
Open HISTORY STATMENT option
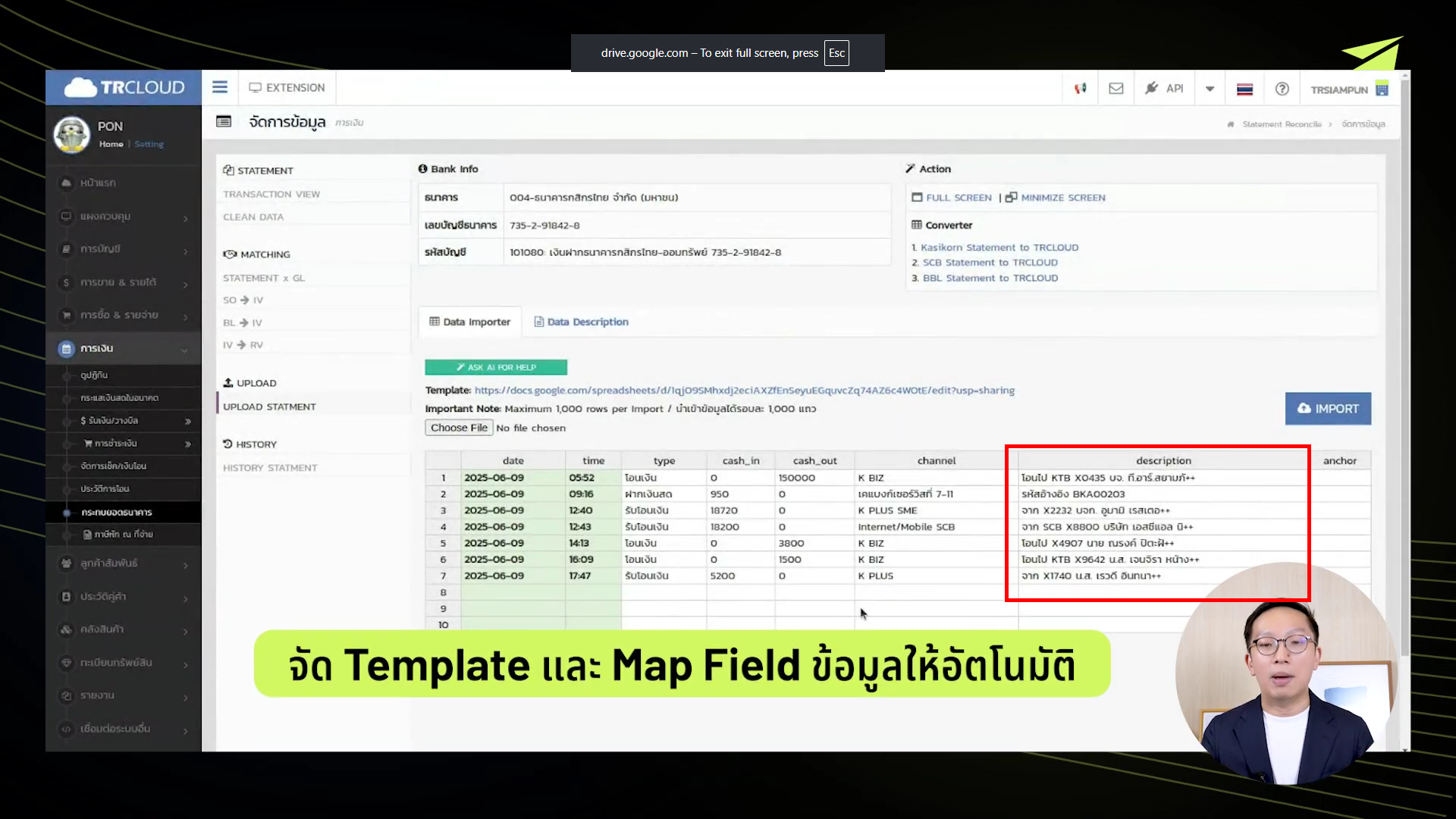(x=270, y=468)
